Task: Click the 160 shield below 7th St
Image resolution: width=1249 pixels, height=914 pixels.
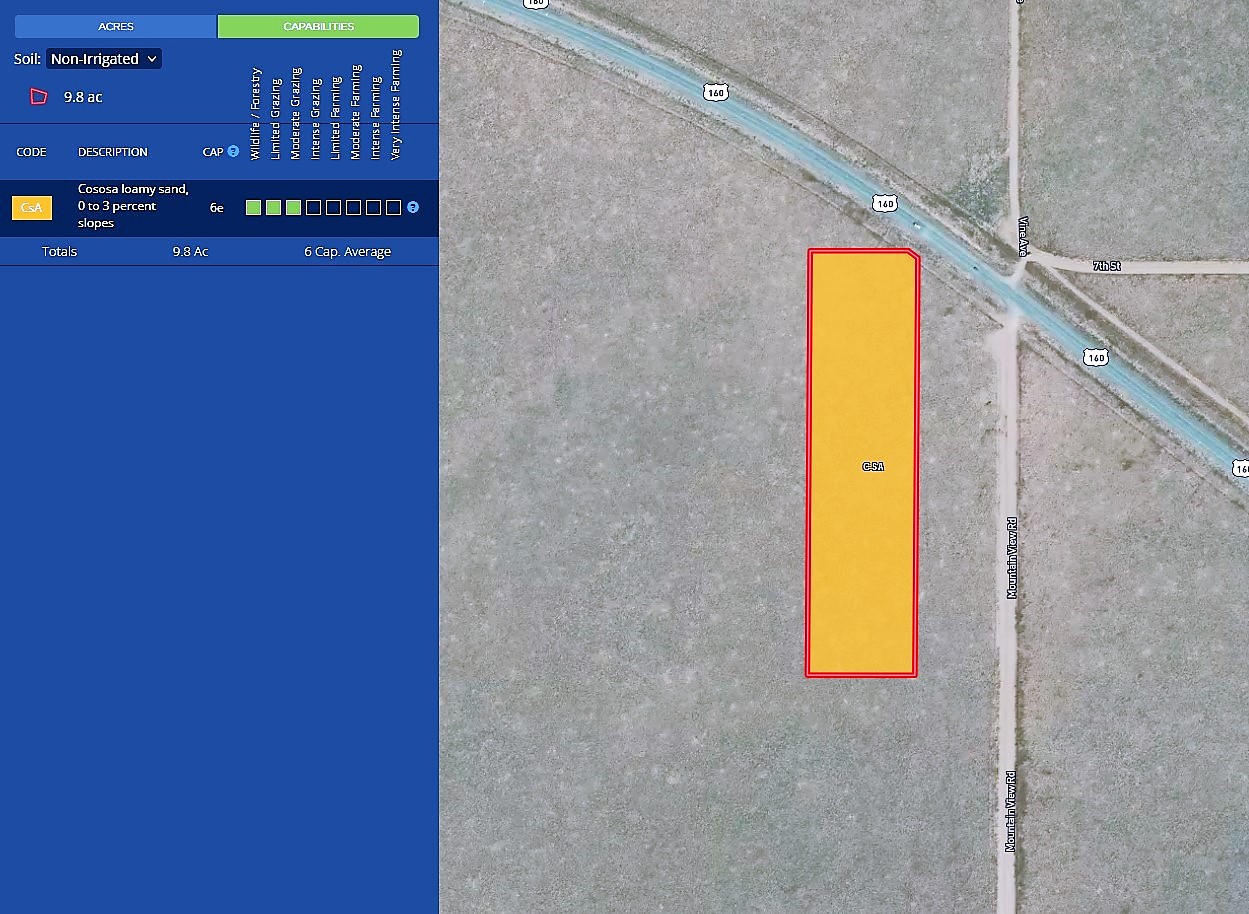Action: click(1096, 357)
